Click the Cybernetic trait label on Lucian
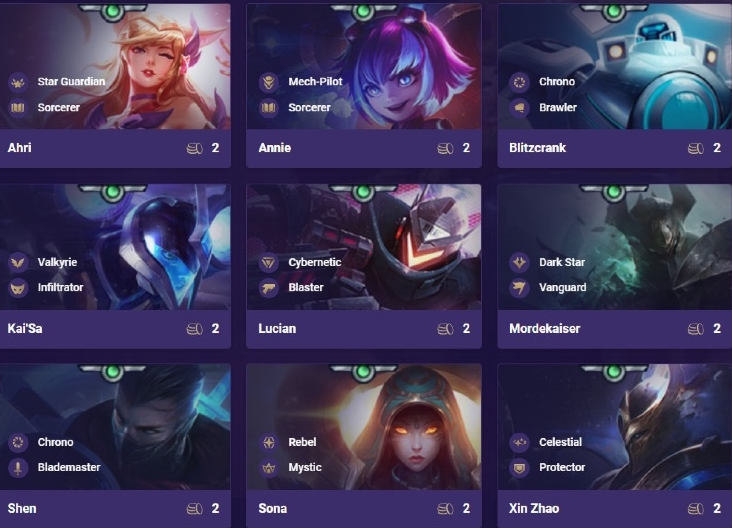The width and height of the screenshot is (732, 528). (315, 262)
